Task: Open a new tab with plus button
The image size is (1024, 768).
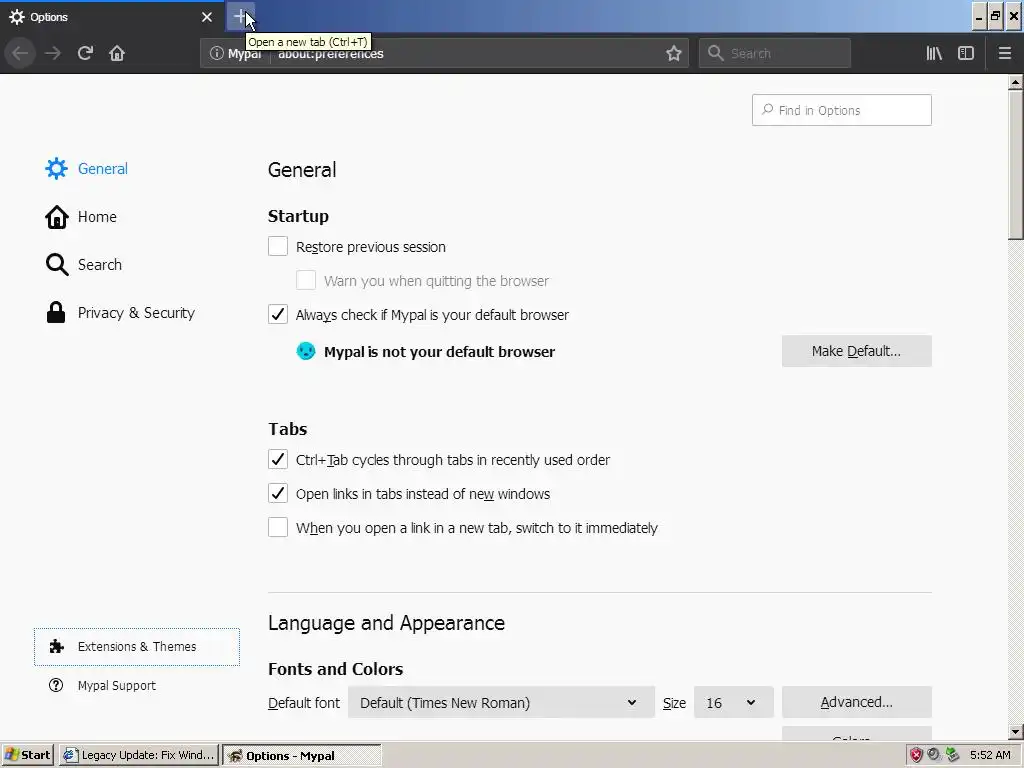Action: click(240, 17)
